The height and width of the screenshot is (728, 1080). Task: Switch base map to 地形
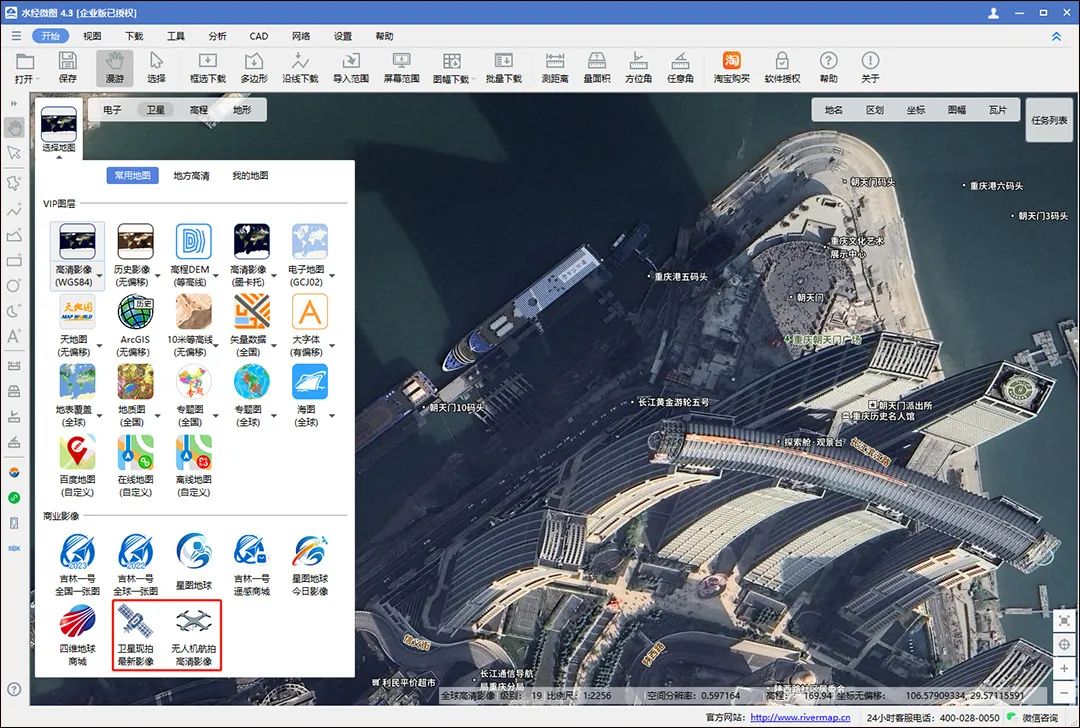pos(242,110)
